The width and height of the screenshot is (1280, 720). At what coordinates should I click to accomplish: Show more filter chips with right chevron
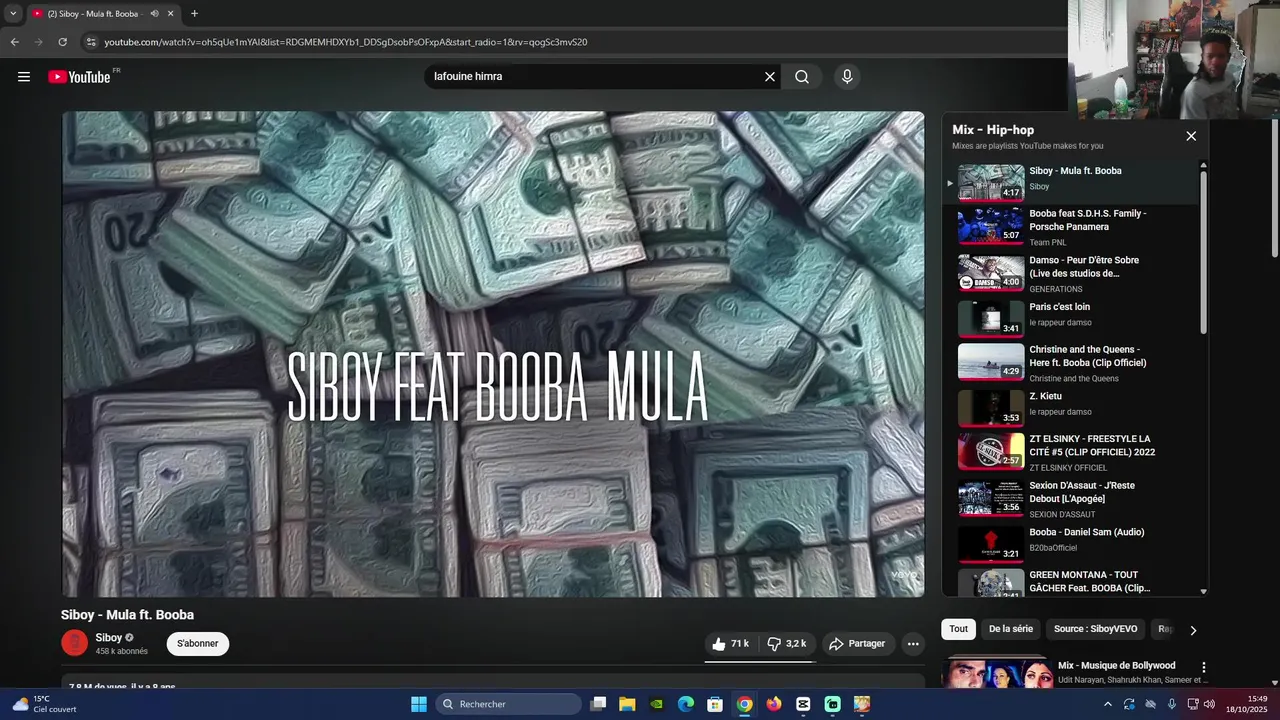[1193, 630]
